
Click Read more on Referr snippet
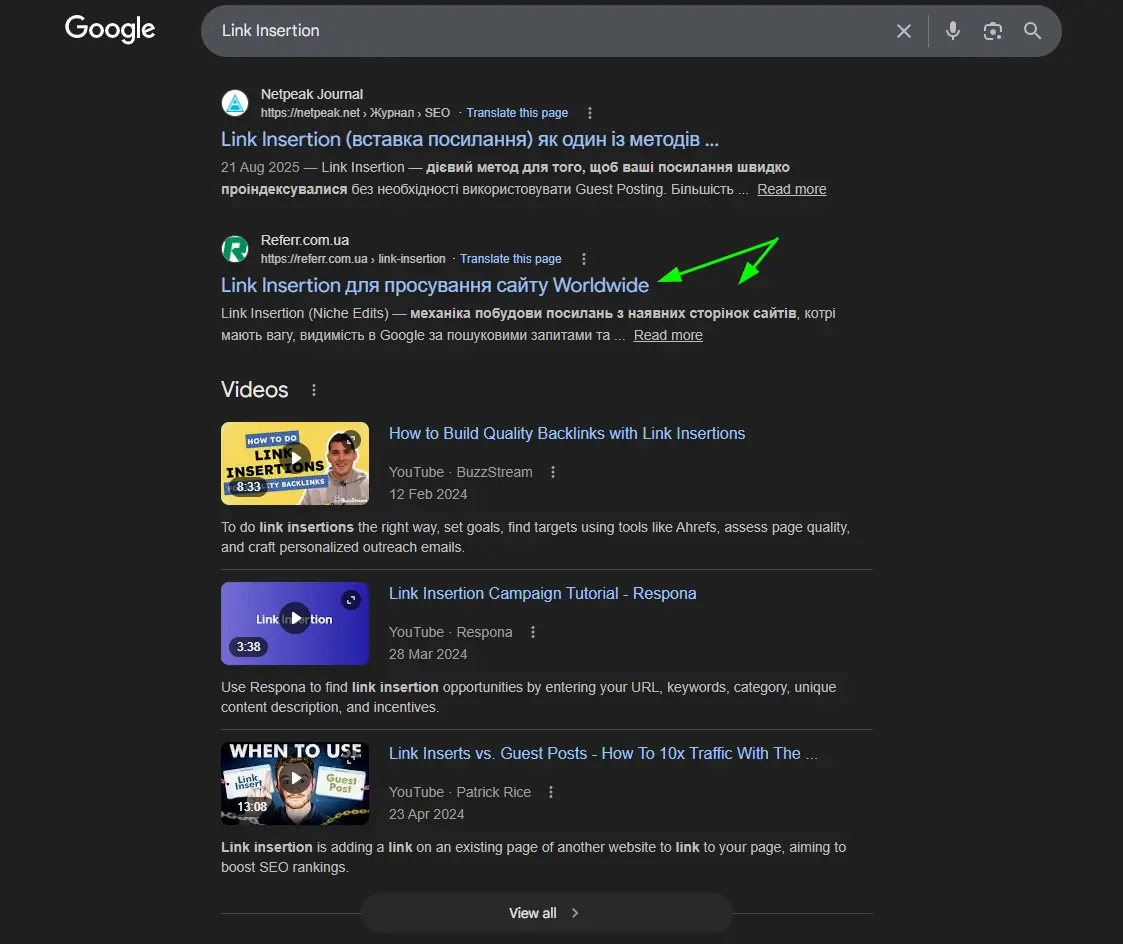click(x=668, y=335)
